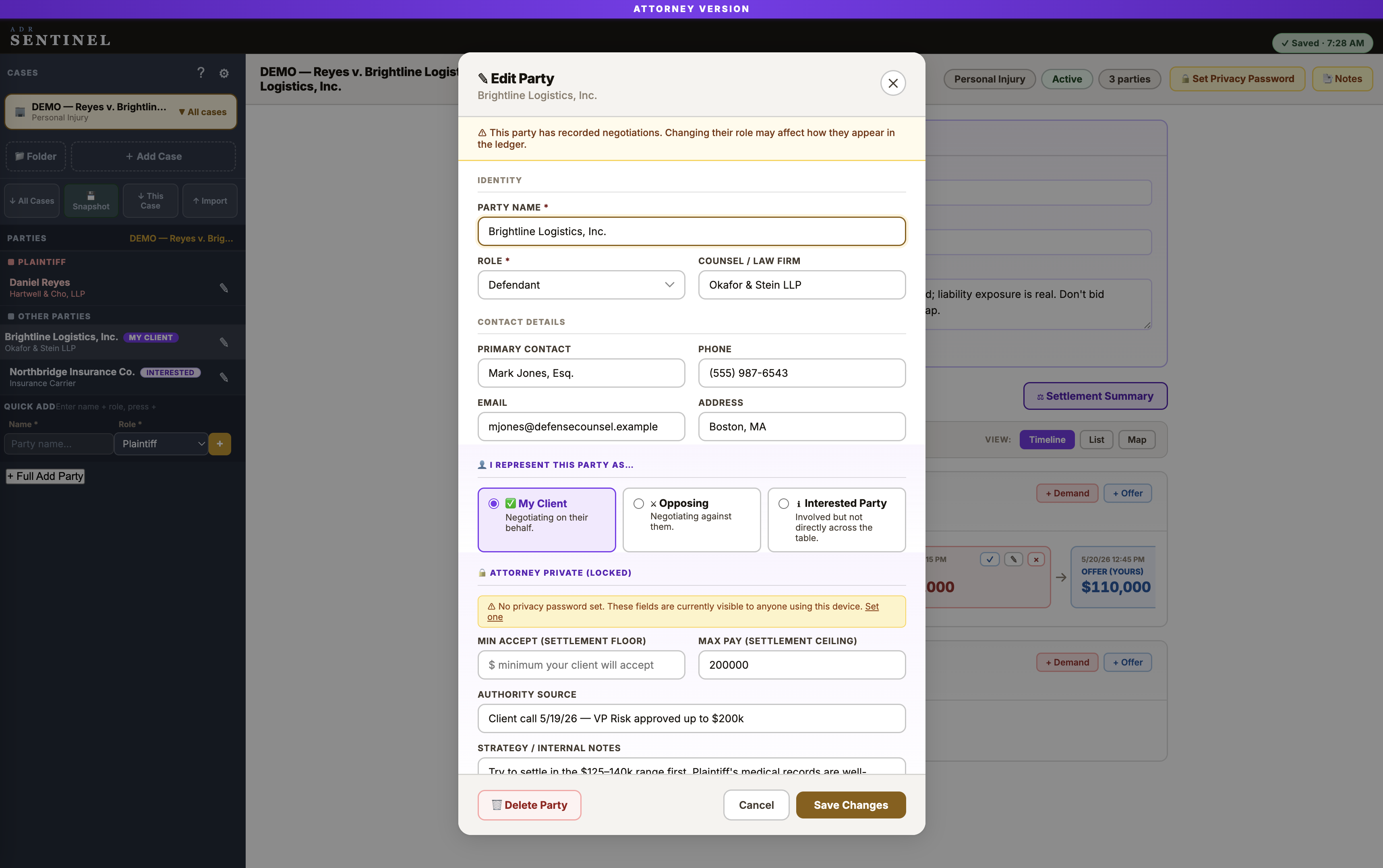This screenshot has width=1383, height=868.
Task: Cancel the Edit Party dialog
Action: point(756,805)
